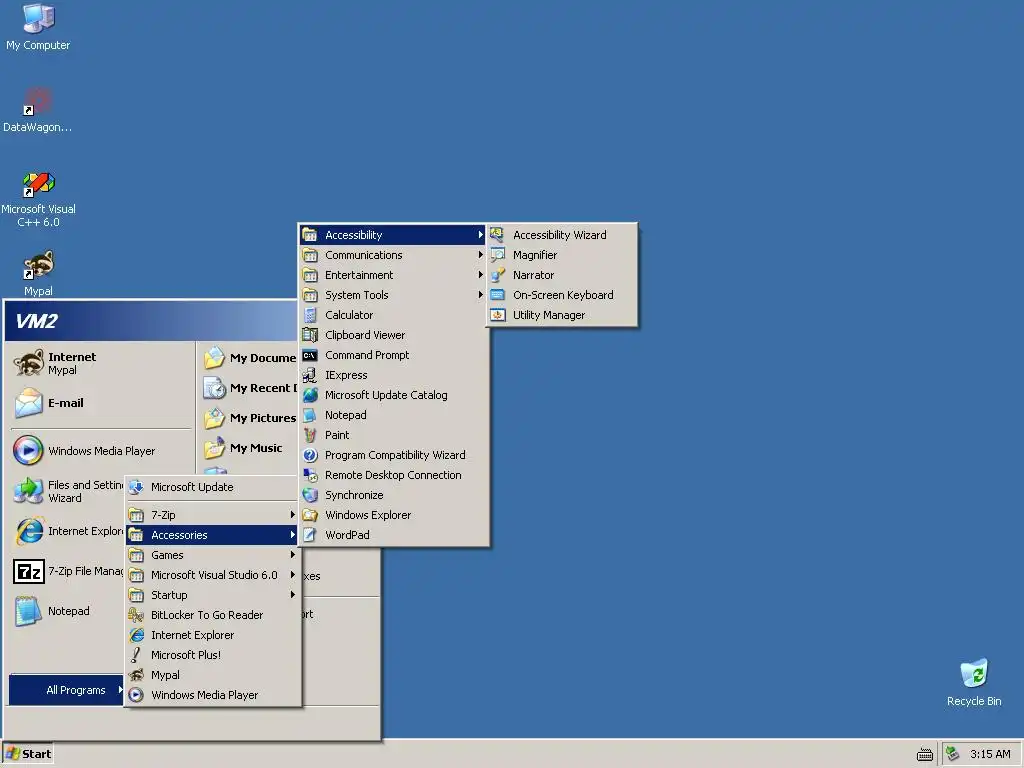Click the network update tray icon
This screenshot has width=1024, height=768.
tap(953, 754)
